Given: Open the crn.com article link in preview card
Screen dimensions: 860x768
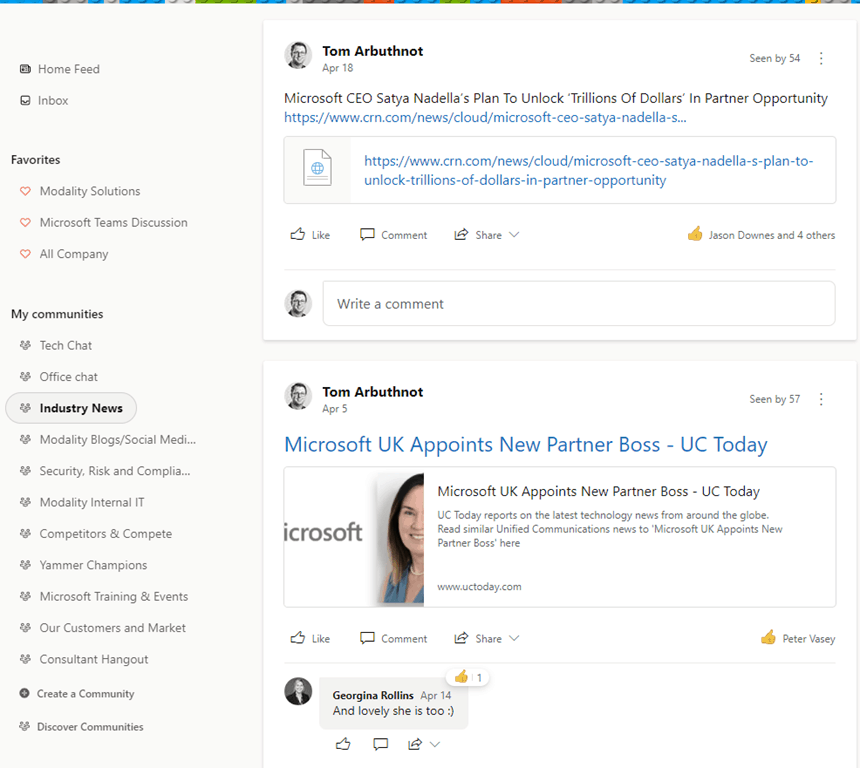Looking at the screenshot, I should pyautogui.click(x=588, y=171).
